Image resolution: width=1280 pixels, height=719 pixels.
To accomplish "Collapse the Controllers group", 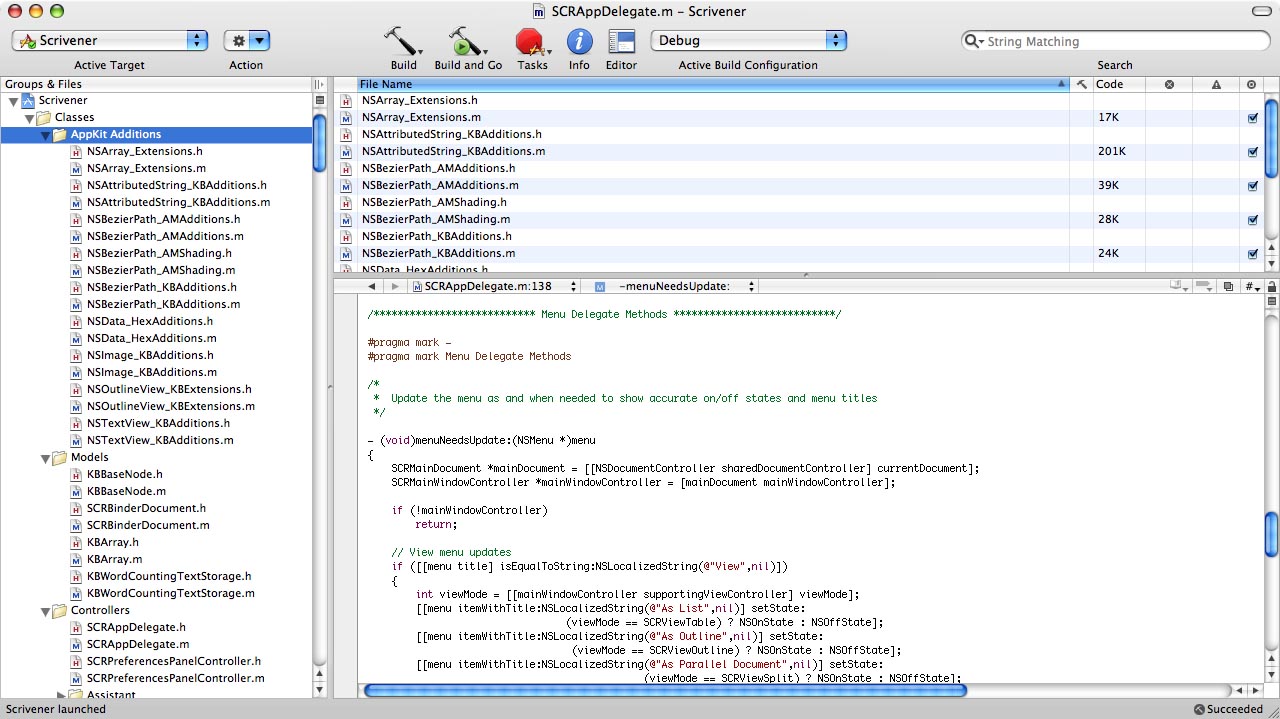I will [45, 611].
